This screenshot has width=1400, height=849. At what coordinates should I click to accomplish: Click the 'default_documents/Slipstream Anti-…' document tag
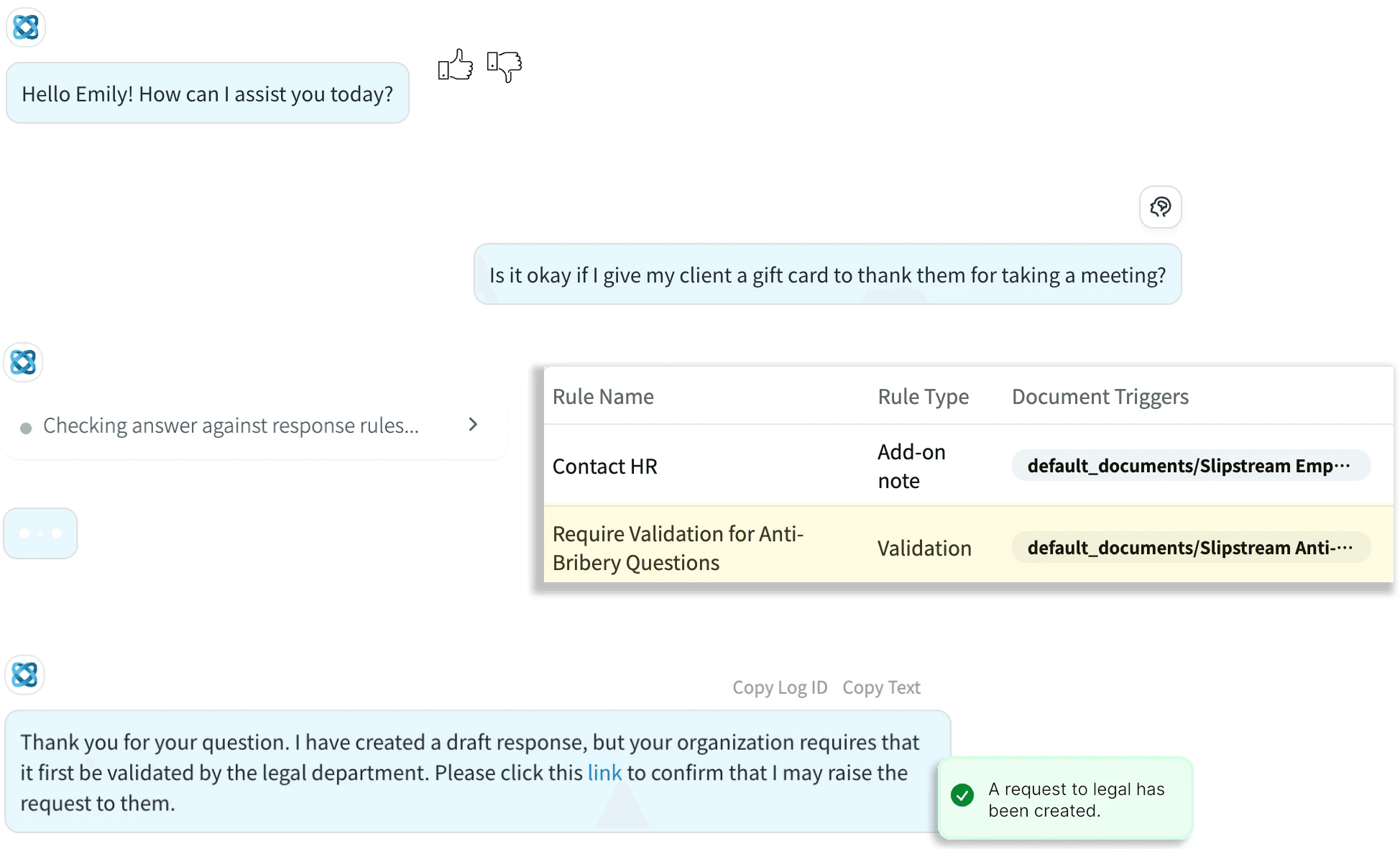pyautogui.click(x=1191, y=548)
